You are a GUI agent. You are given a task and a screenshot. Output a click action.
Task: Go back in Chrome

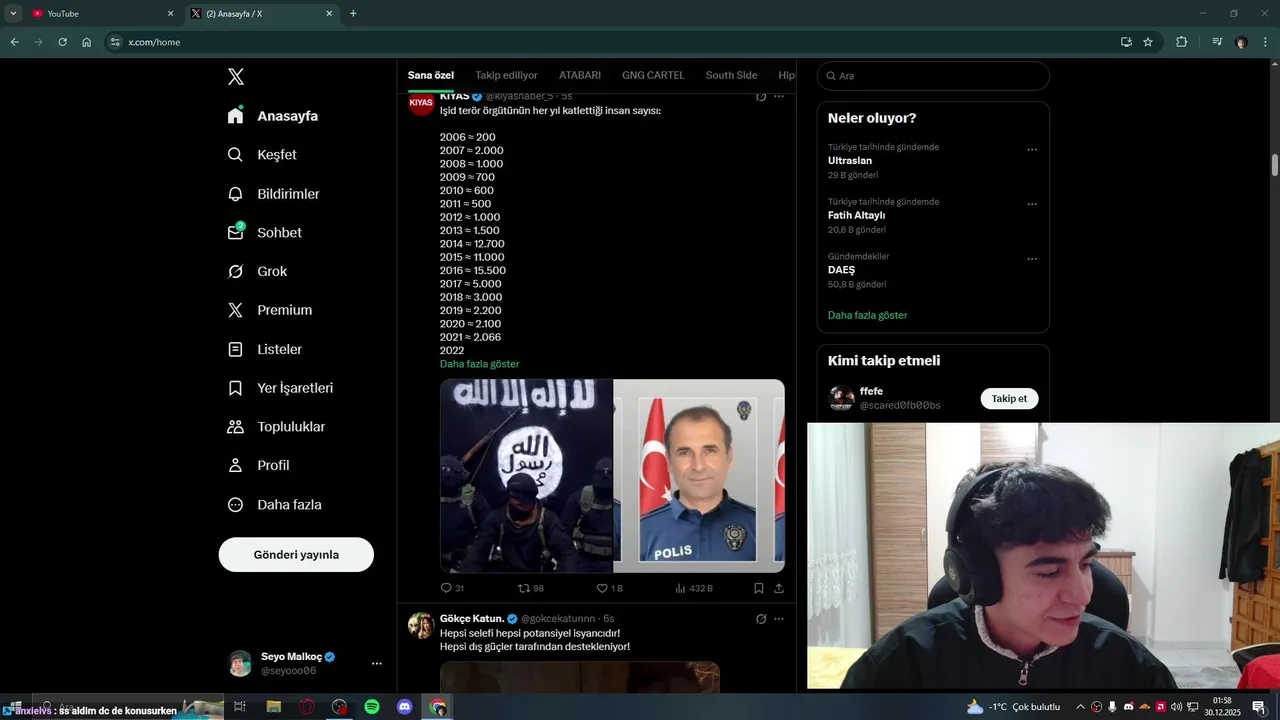coord(14,42)
